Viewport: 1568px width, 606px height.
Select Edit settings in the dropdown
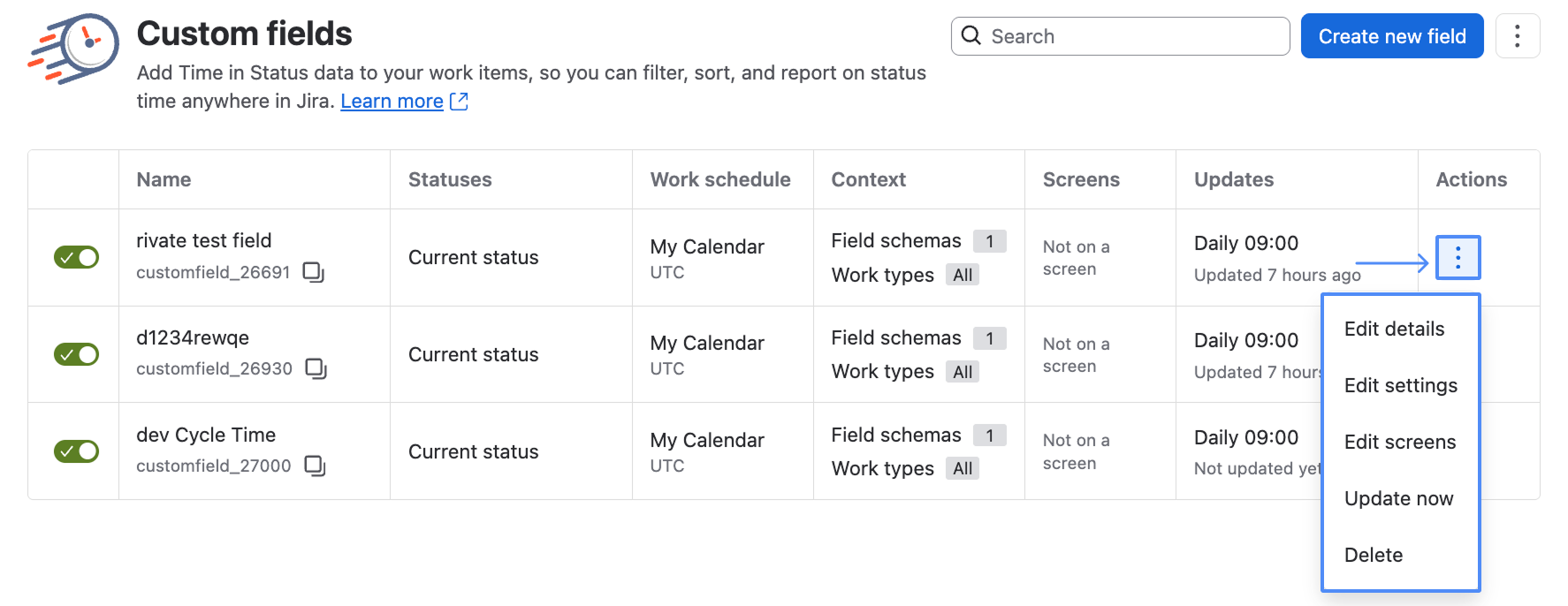pos(1401,385)
